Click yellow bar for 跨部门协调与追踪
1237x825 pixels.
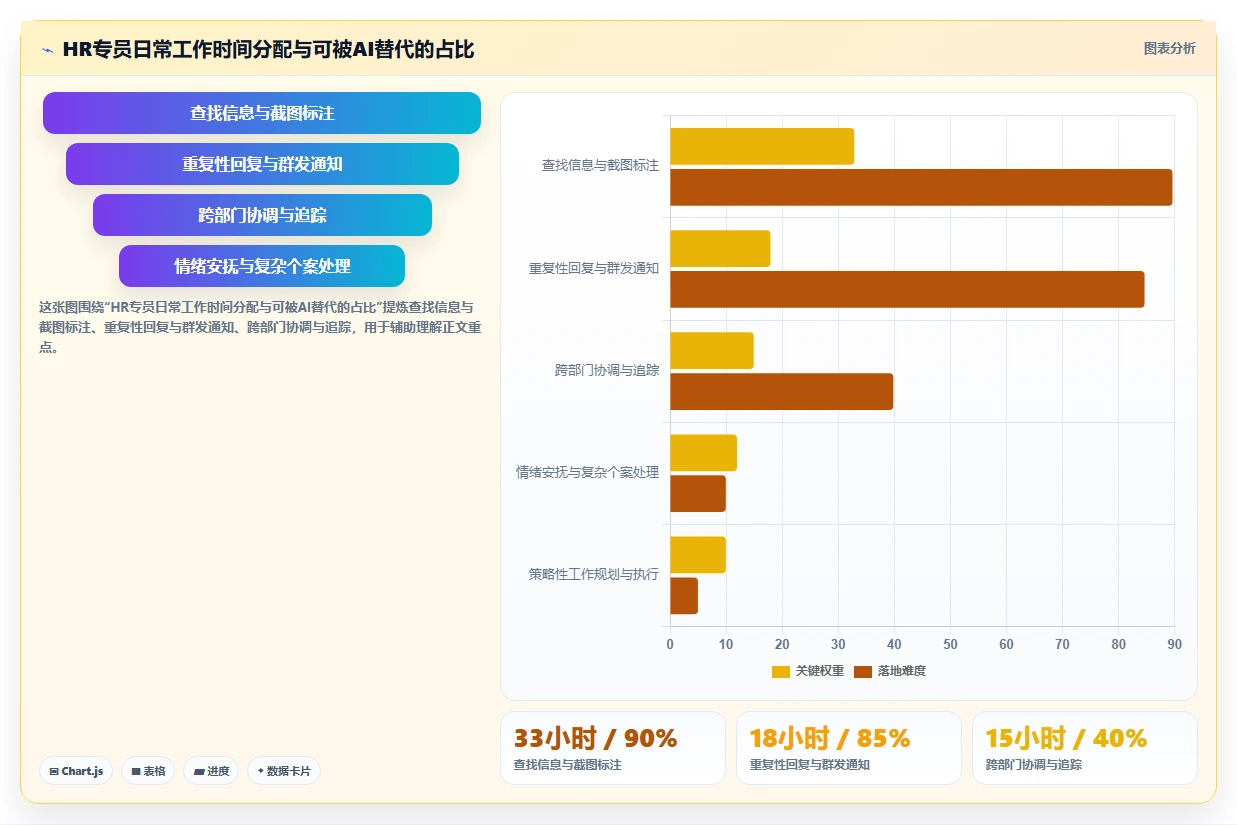click(712, 350)
